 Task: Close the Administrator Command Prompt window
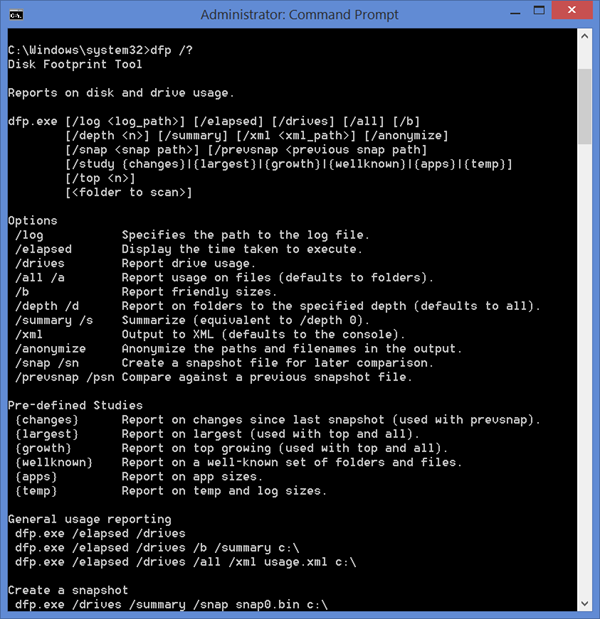(x=572, y=10)
